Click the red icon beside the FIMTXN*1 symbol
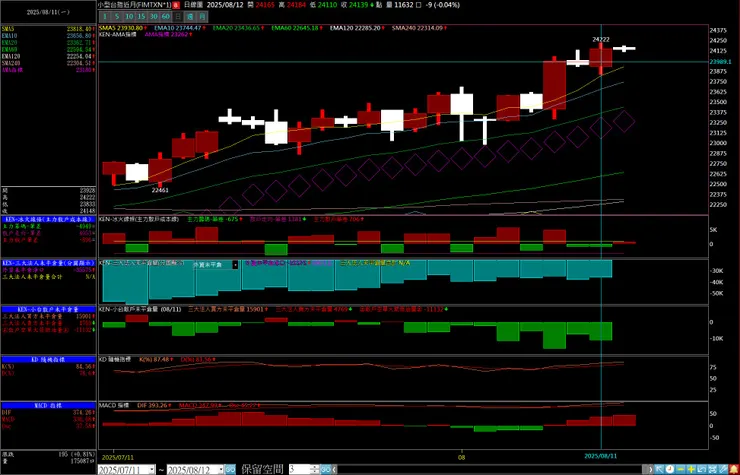The height and width of the screenshot is (475, 740). [x=176, y=5]
